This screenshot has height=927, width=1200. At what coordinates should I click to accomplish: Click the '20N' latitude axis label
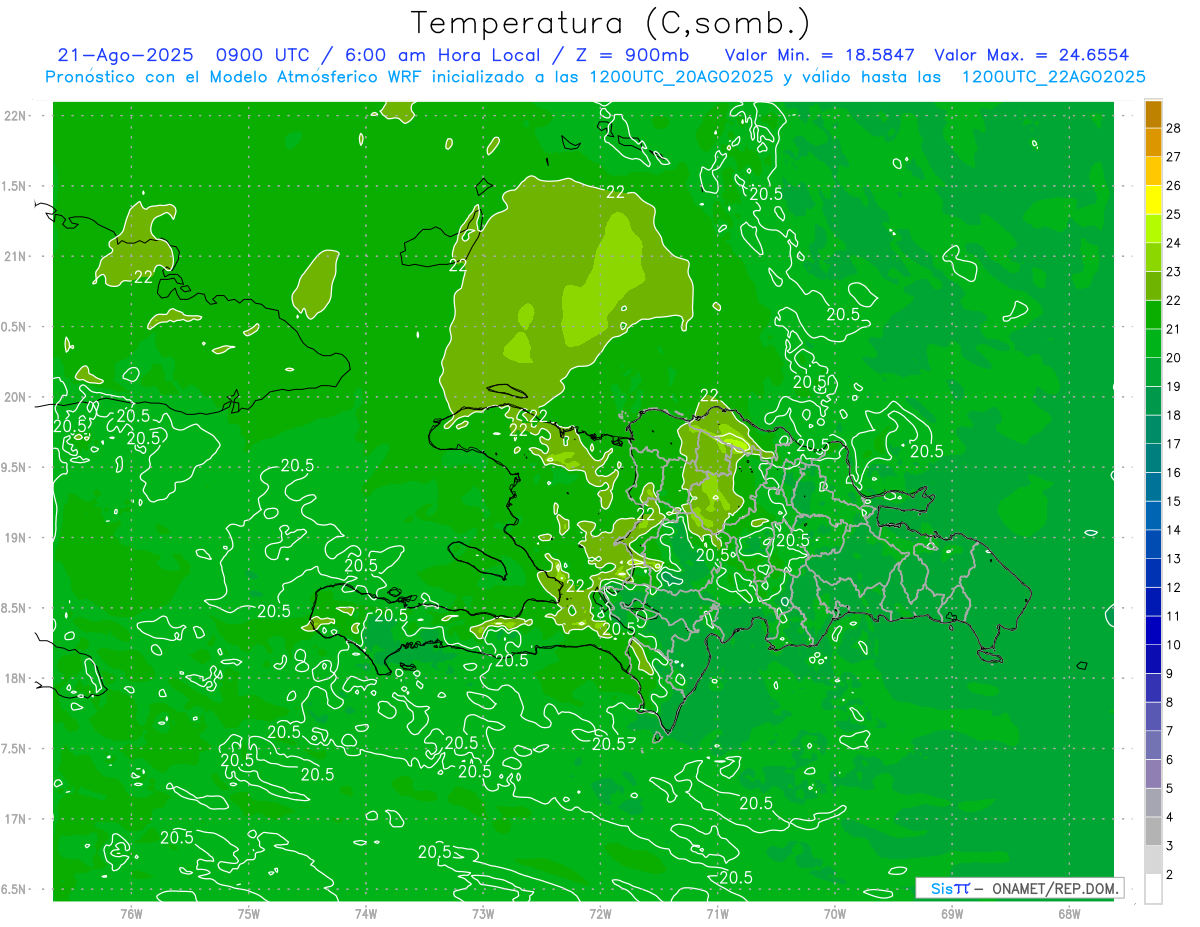[x=15, y=397]
